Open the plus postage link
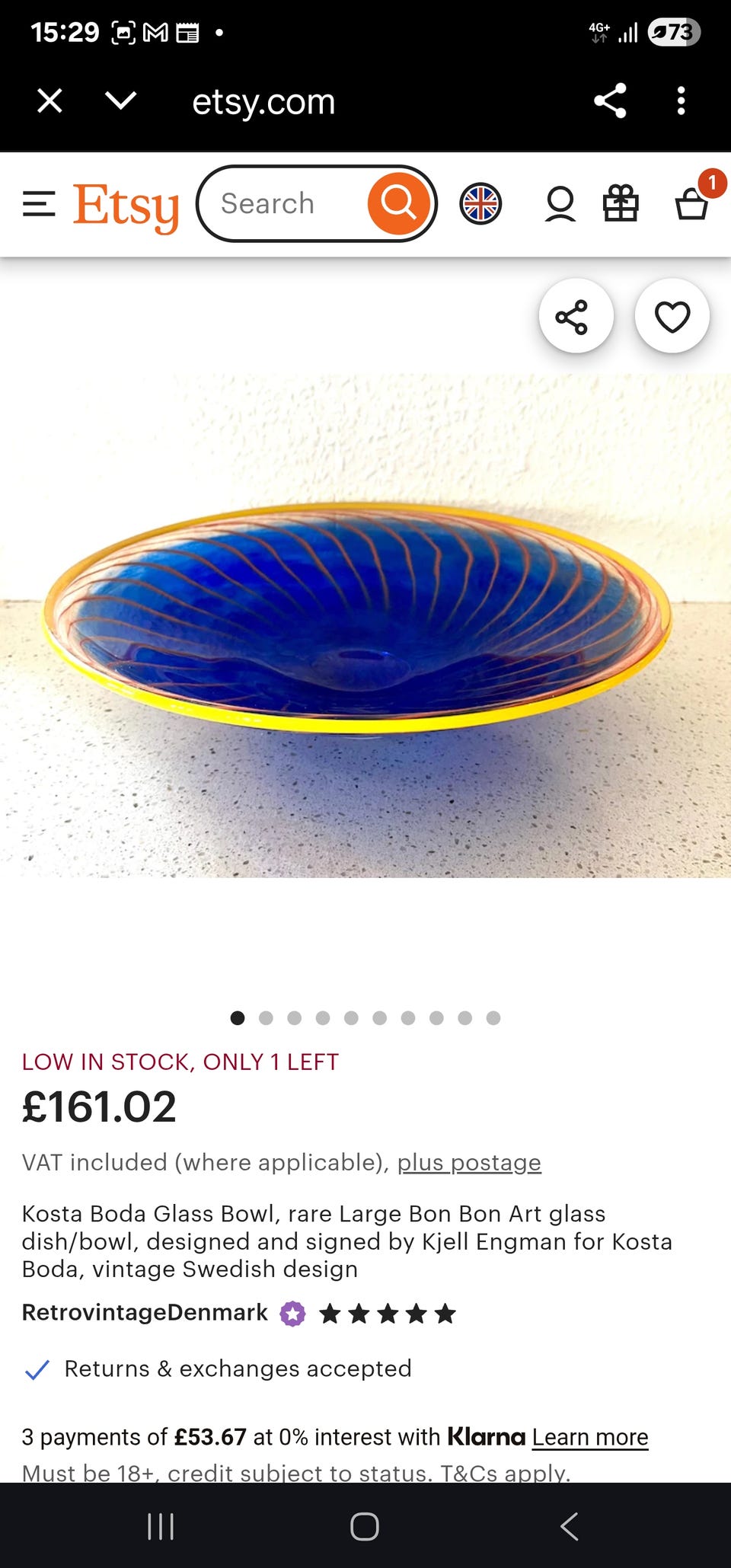The height and width of the screenshot is (1568, 731). [x=469, y=1163]
